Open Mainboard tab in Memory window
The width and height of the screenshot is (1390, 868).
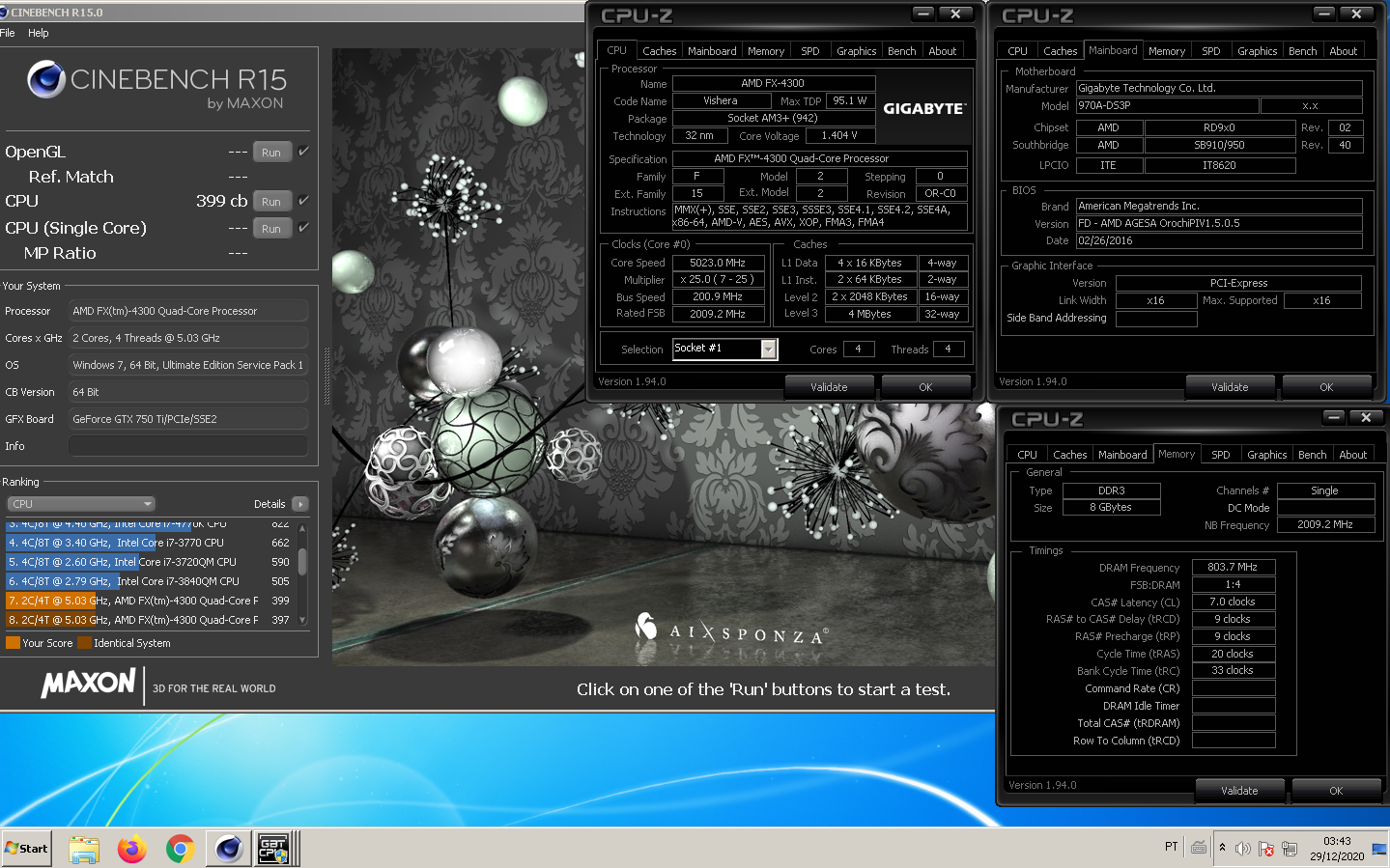1122,455
